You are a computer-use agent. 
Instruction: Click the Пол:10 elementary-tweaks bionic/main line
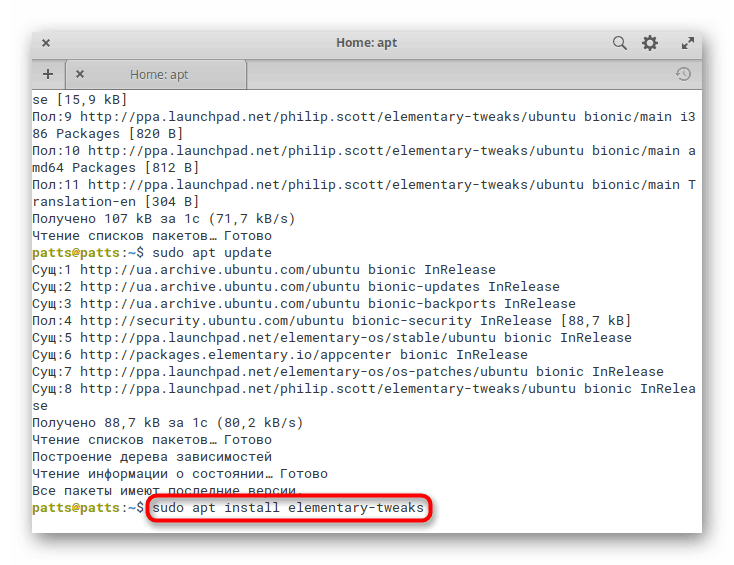pyautogui.click(x=364, y=151)
